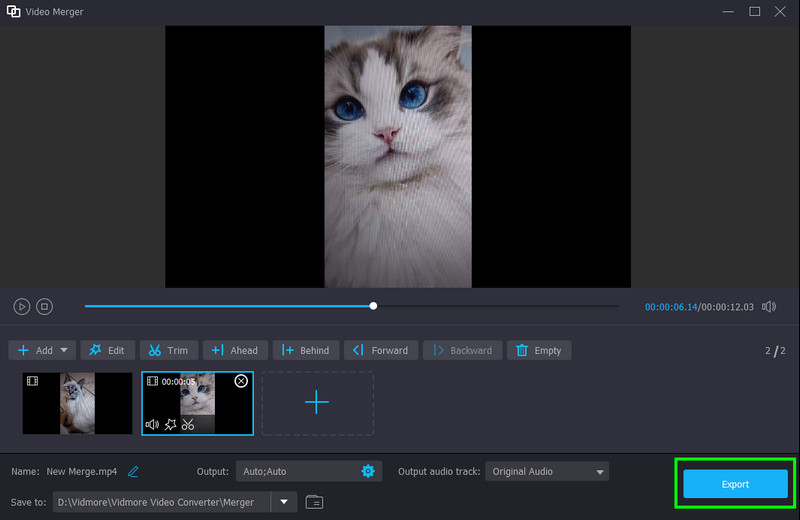Image resolution: width=800 pixels, height=520 pixels.
Task: Select the first cat clip thumbnail
Action: pos(77,403)
